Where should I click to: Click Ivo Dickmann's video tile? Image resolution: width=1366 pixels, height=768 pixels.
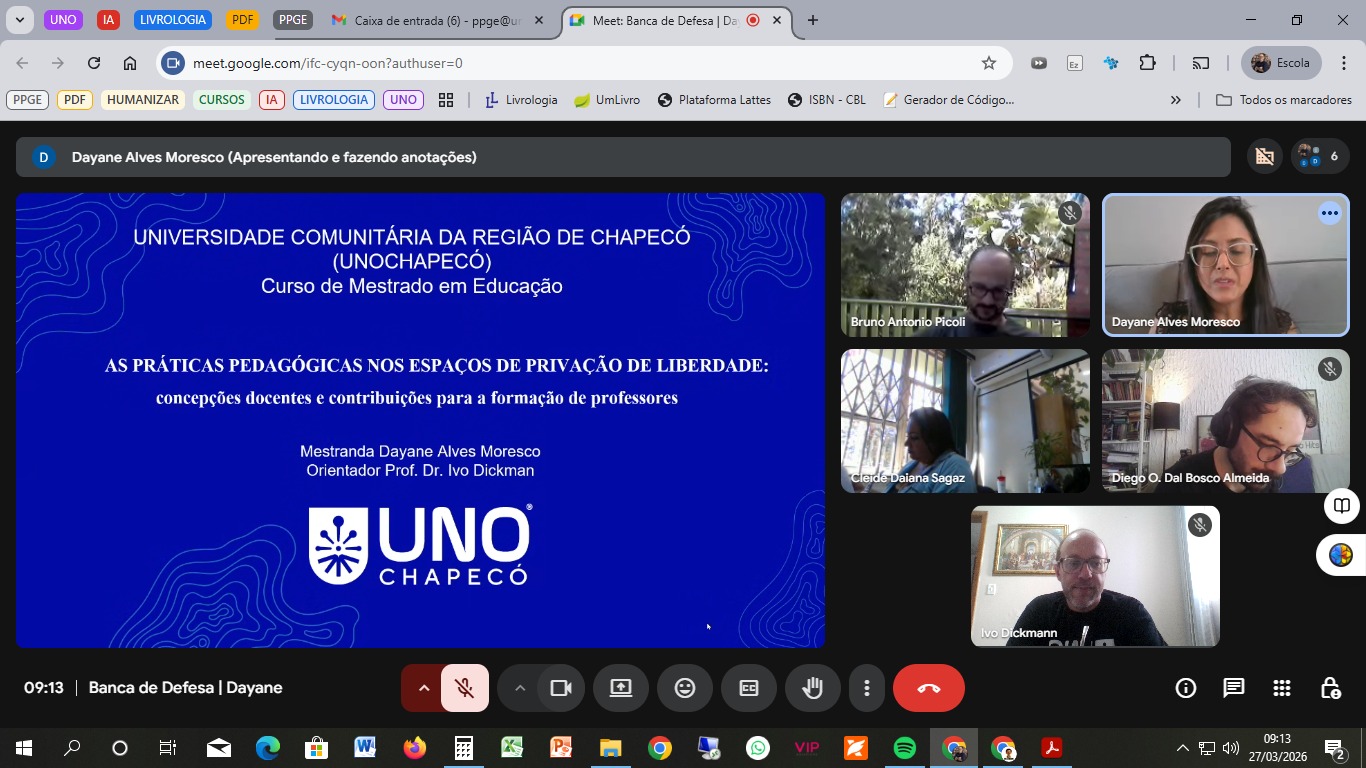[x=1095, y=576]
